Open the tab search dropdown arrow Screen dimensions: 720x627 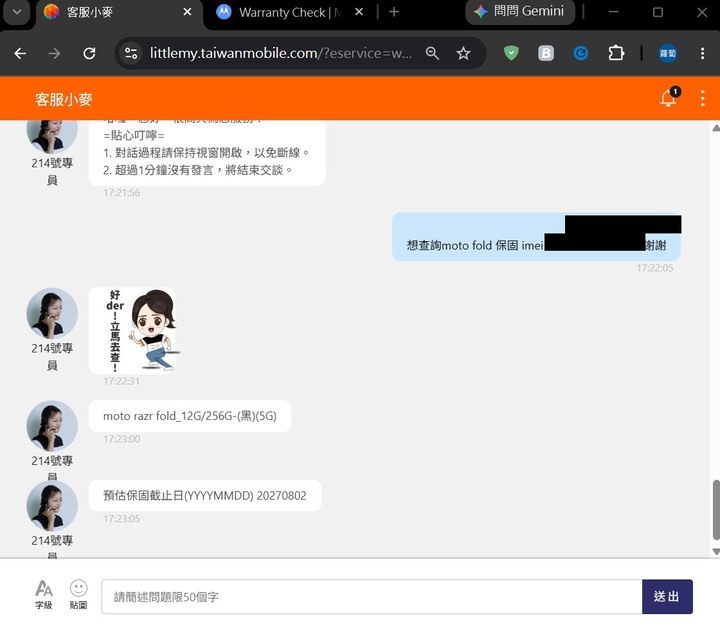click(17, 12)
